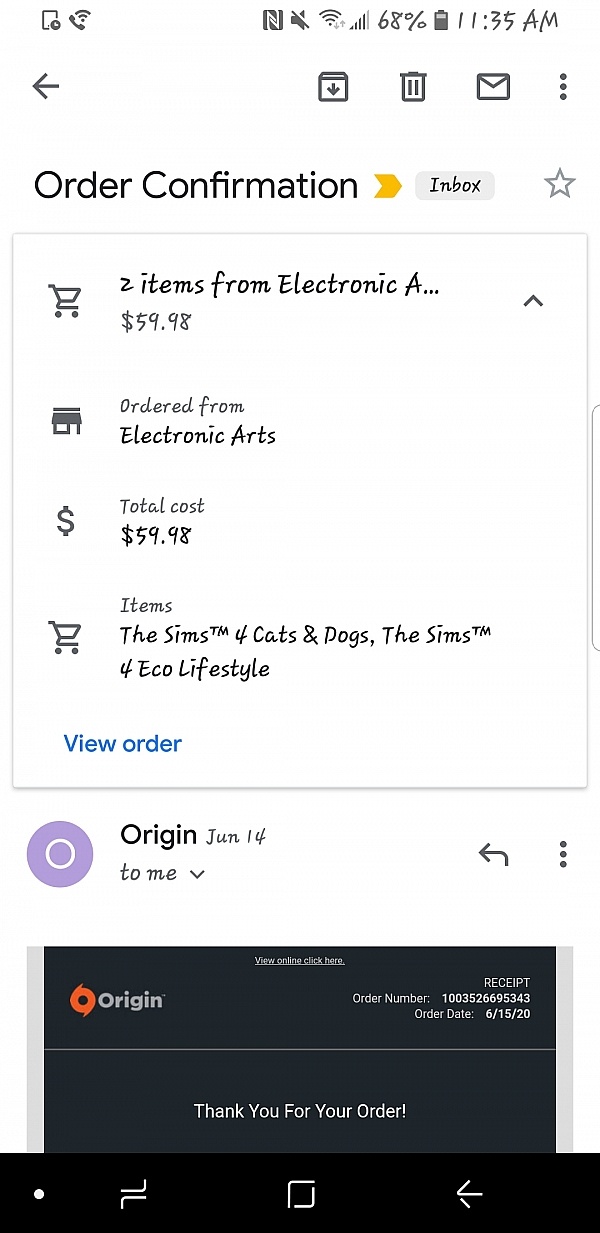Open the View order link
600x1233 pixels.
pyautogui.click(x=123, y=744)
